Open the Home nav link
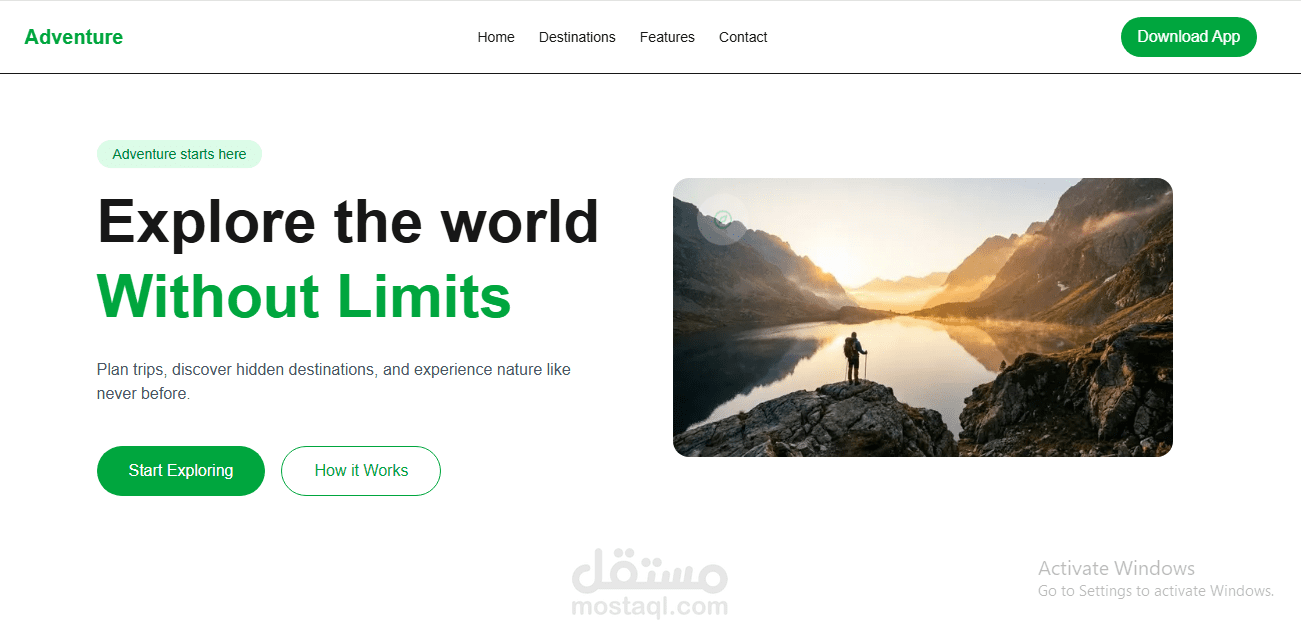 496,37
